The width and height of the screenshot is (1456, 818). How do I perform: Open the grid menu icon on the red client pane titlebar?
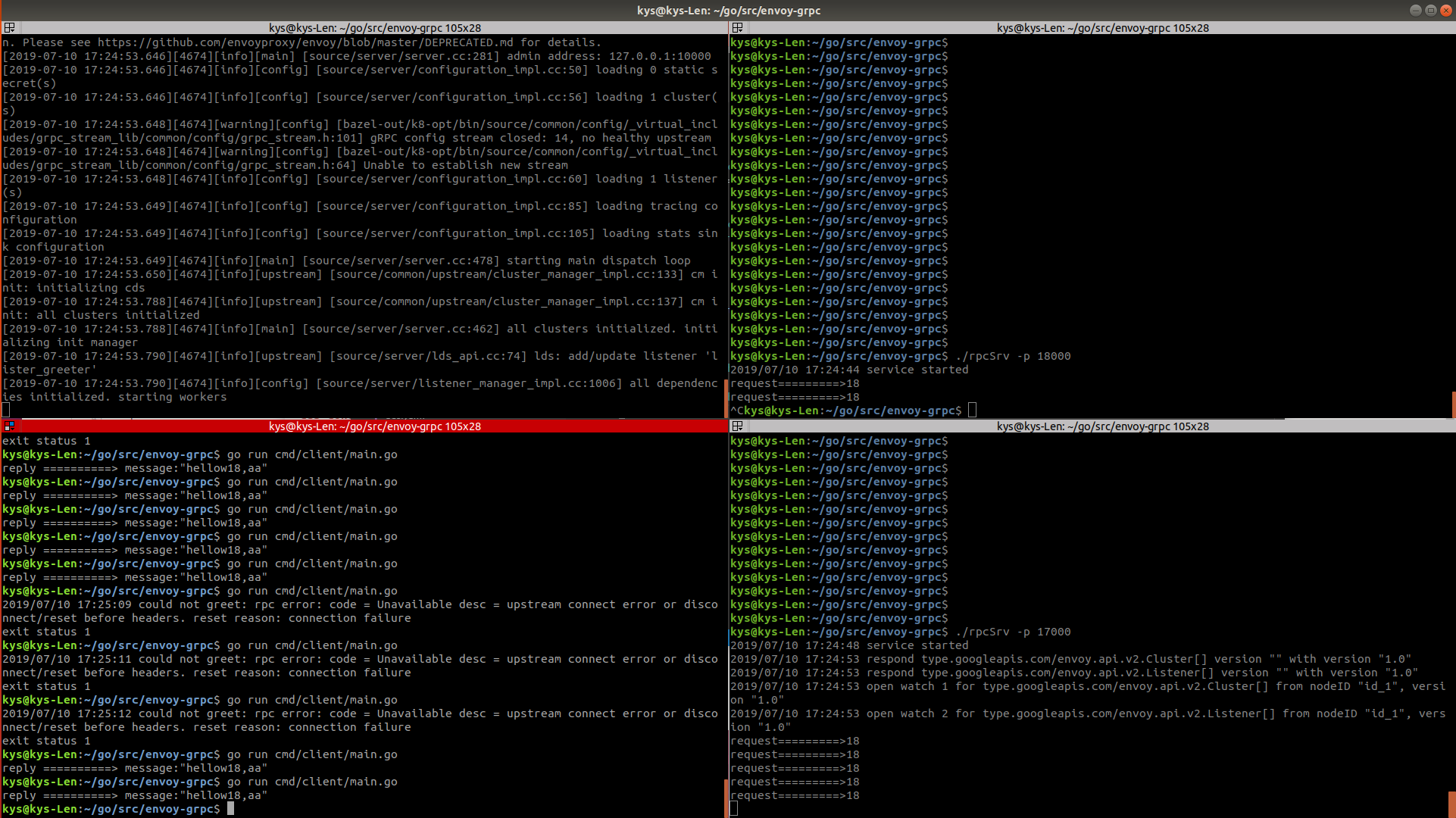click(9, 426)
